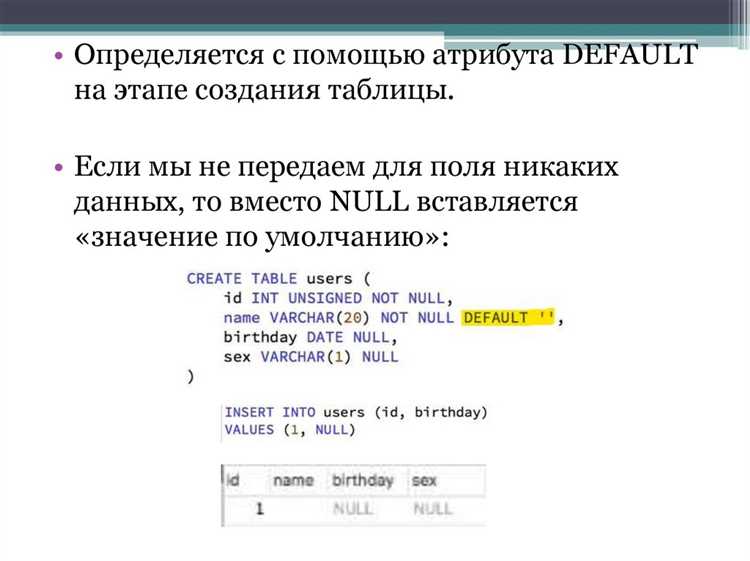Click the VALUES (1, NULL) line

289,430
